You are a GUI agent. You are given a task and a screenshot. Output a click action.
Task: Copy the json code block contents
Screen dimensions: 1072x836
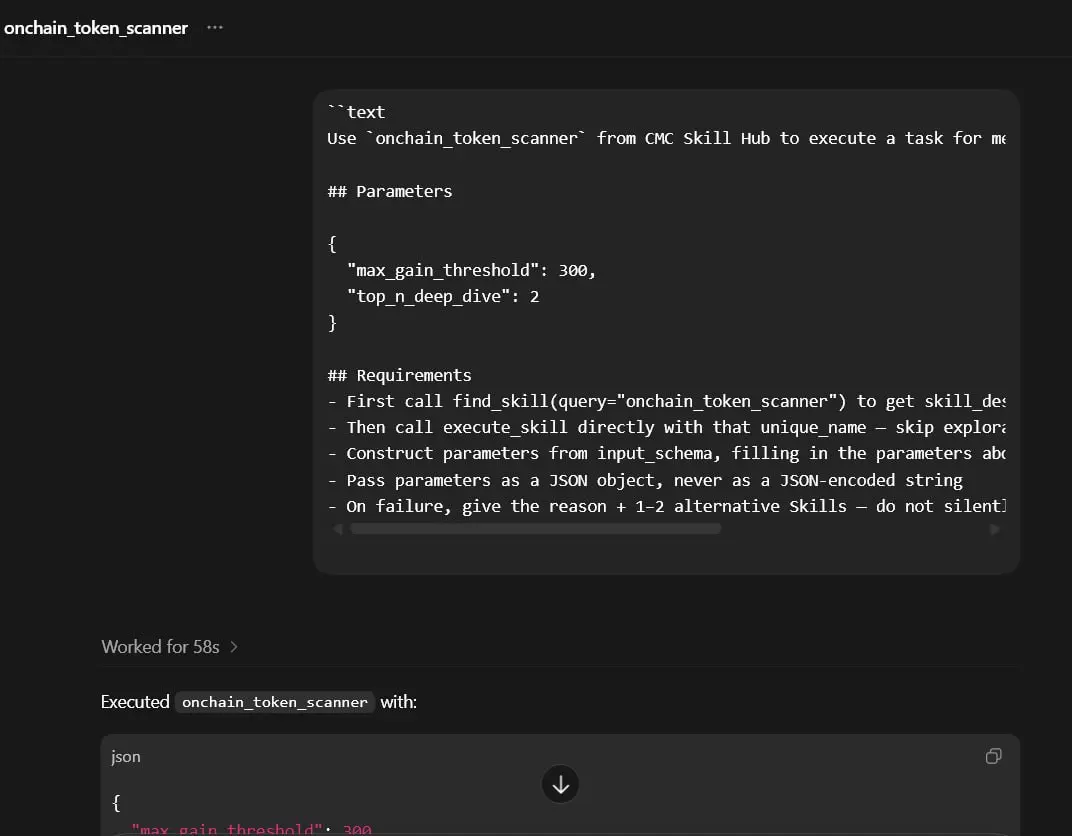pos(993,755)
